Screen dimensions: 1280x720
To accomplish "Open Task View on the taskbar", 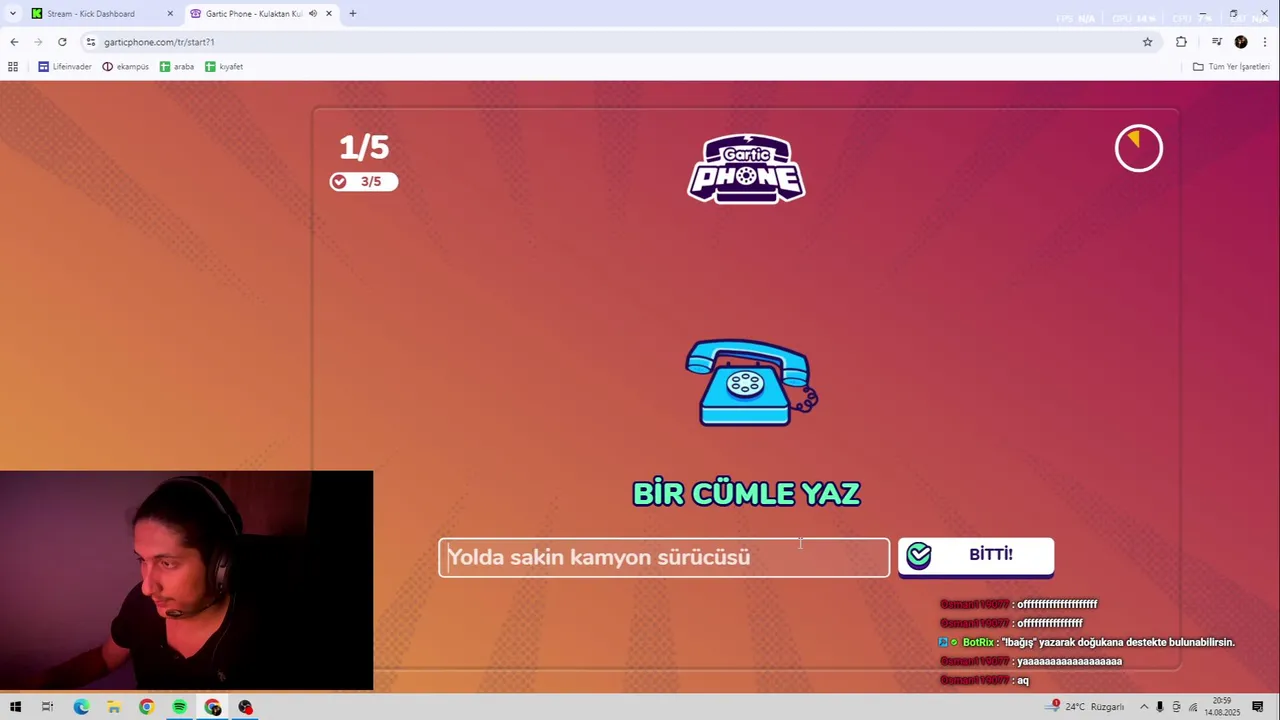I will [47, 707].
